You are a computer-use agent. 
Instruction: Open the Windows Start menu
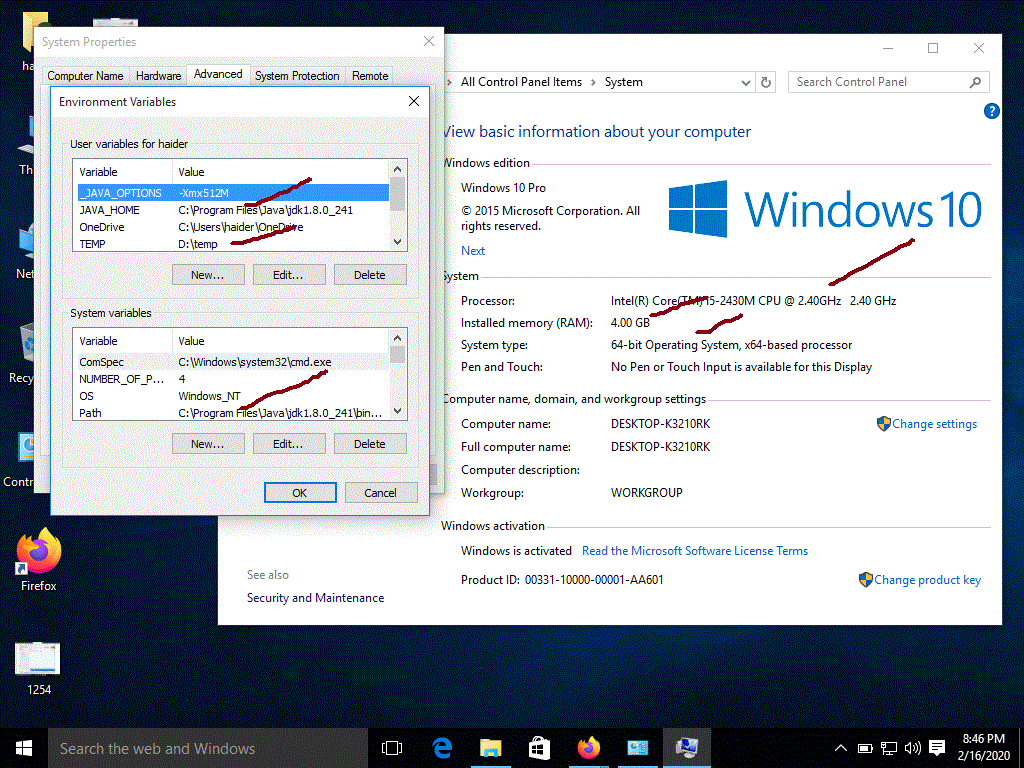[24, 748]
